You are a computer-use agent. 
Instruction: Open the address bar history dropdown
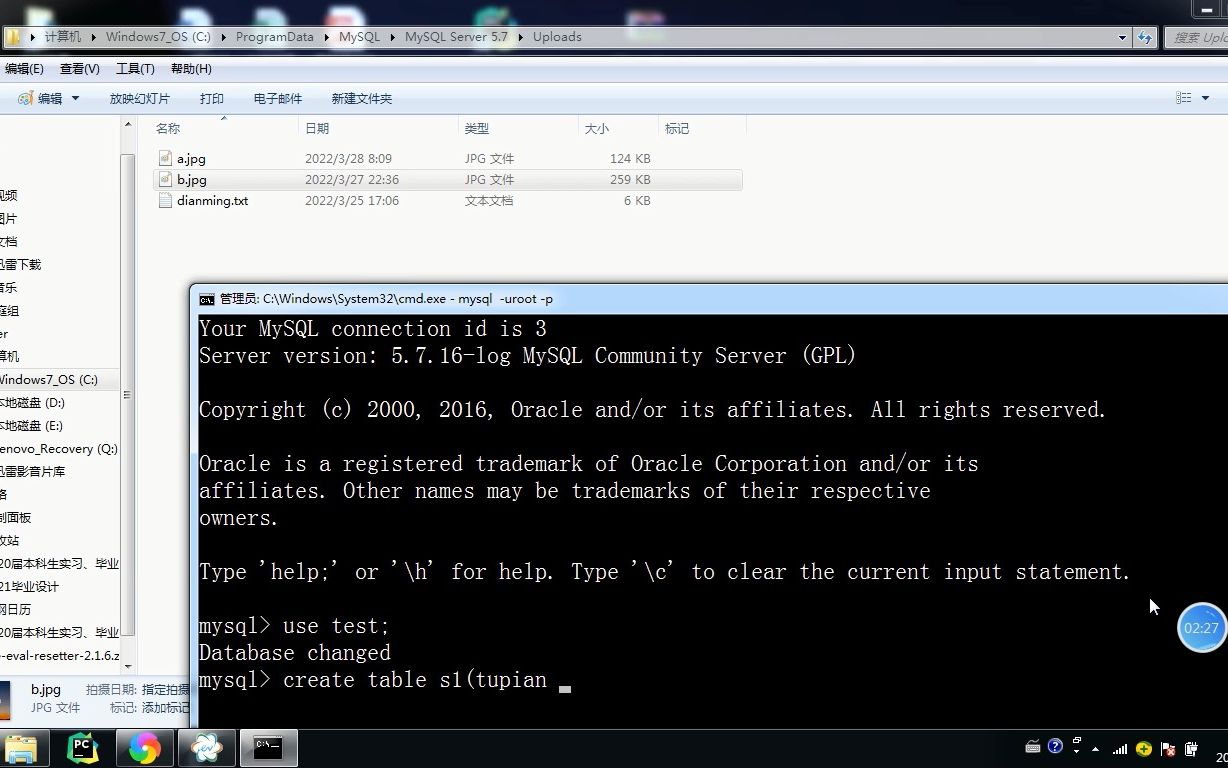[x=1123, y=37]
